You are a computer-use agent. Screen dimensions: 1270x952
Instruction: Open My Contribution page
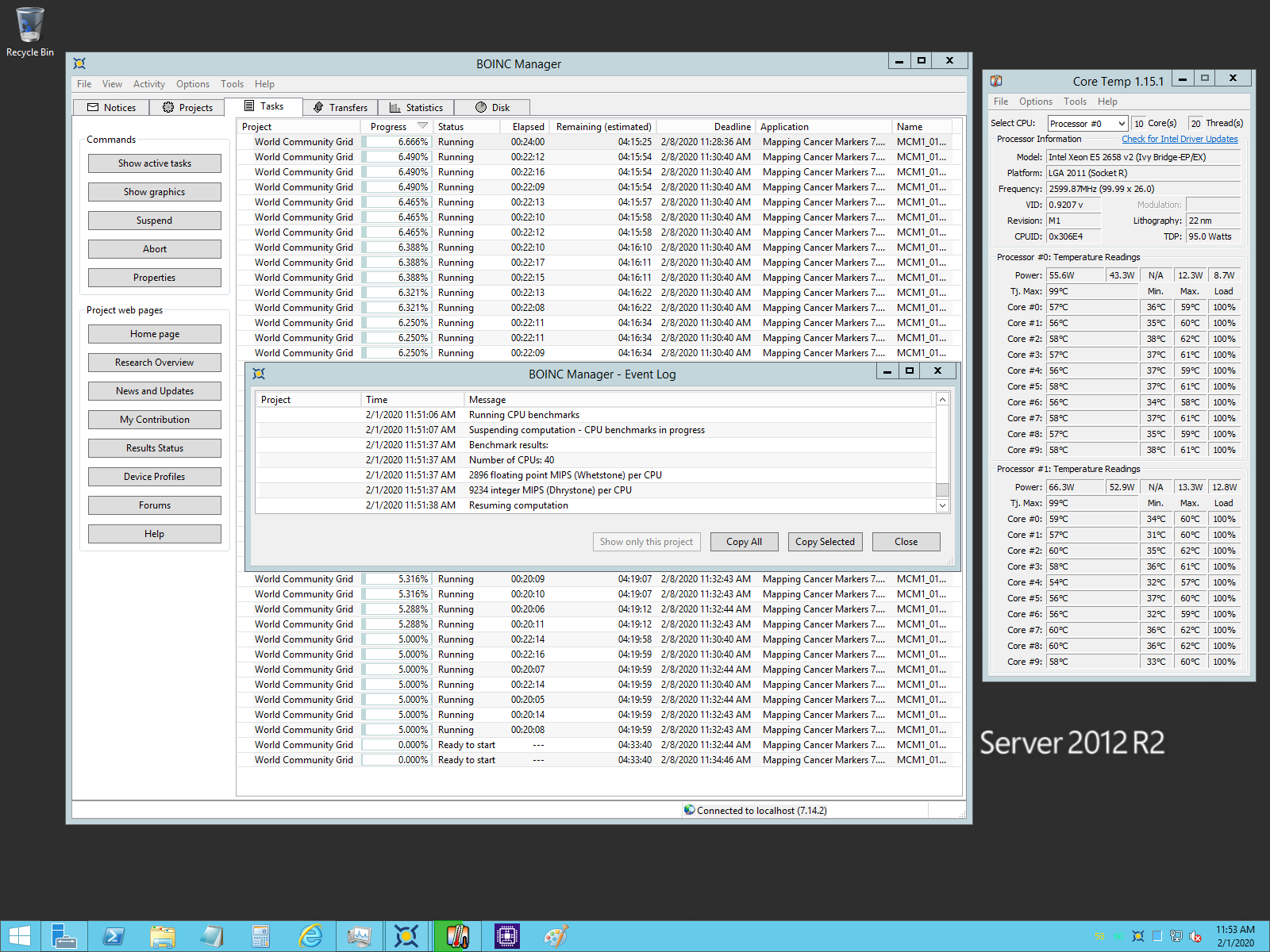155,420
